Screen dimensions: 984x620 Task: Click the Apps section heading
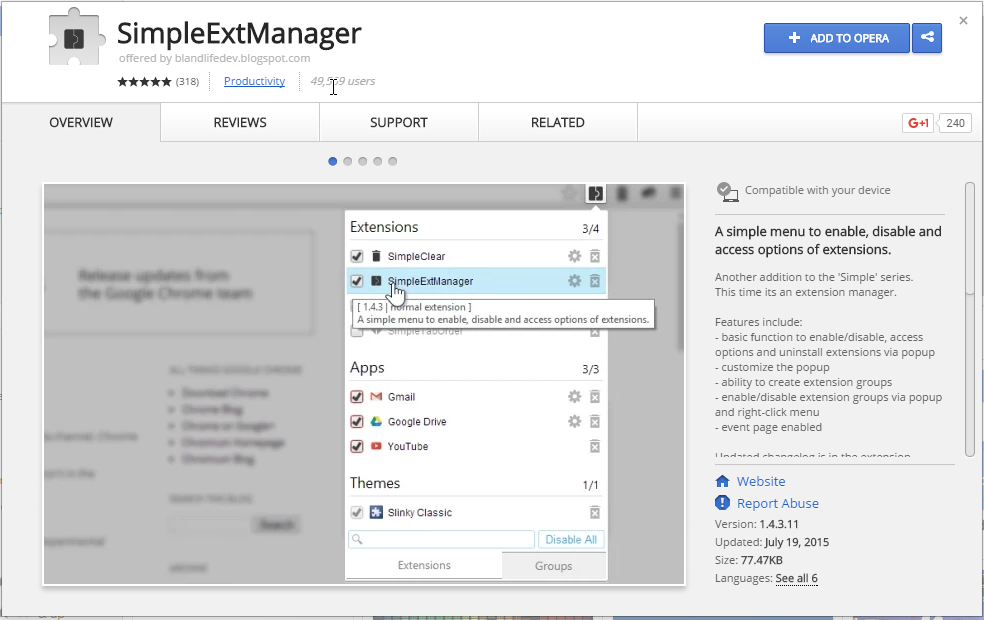(x=367, y=368)
